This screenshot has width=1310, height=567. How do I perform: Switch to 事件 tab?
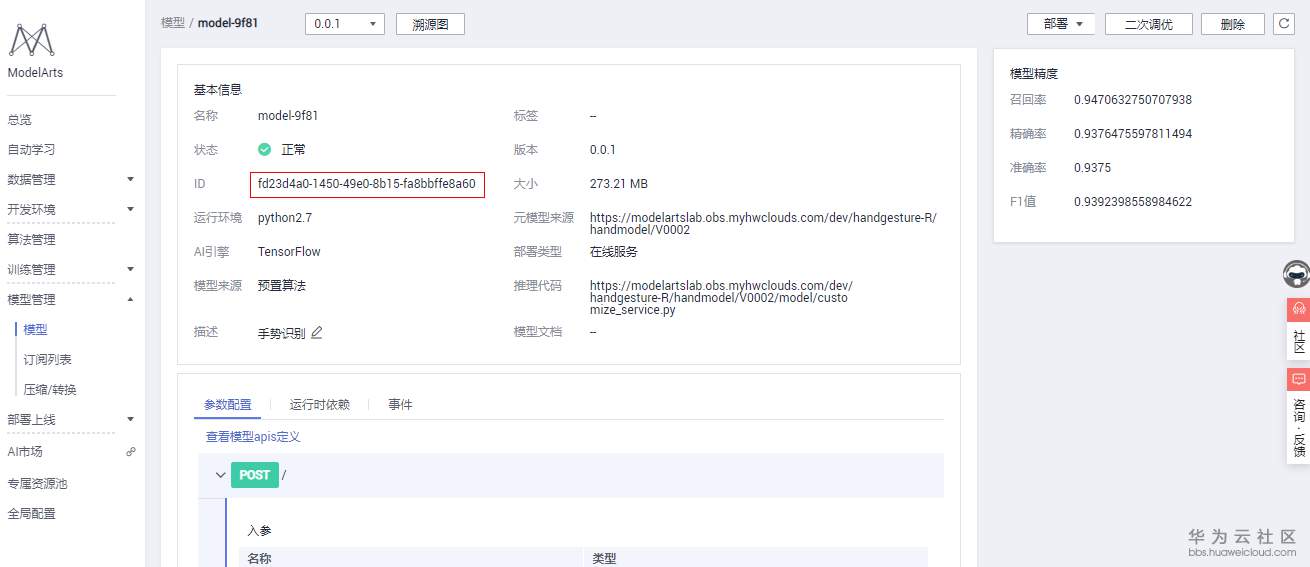pos(401,405)
